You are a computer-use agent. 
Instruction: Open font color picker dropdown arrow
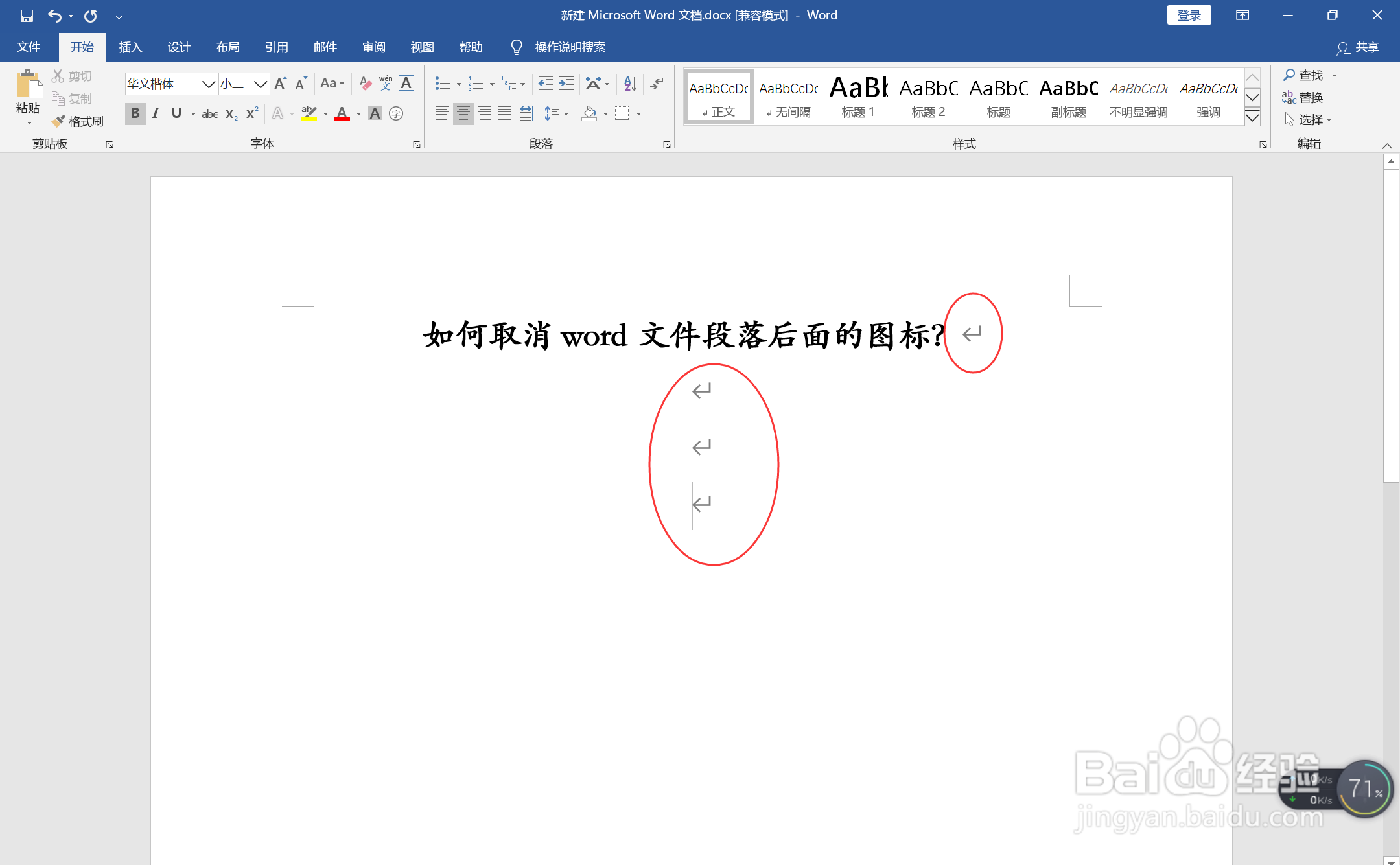[358, 115]
